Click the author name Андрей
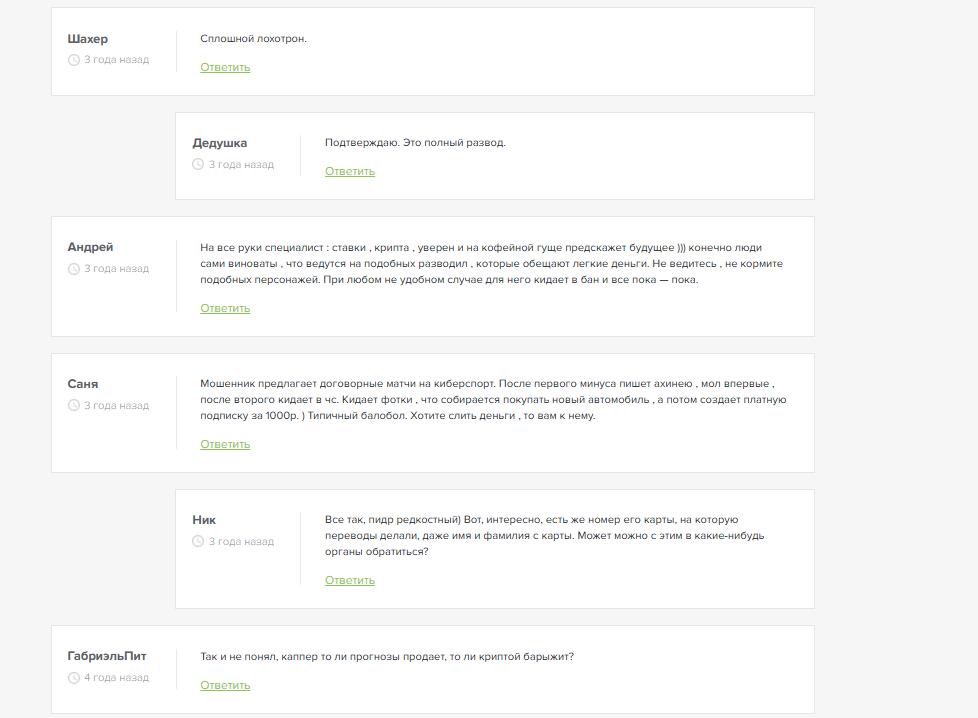This screenshot has height=718, width=978. point(91,247)
